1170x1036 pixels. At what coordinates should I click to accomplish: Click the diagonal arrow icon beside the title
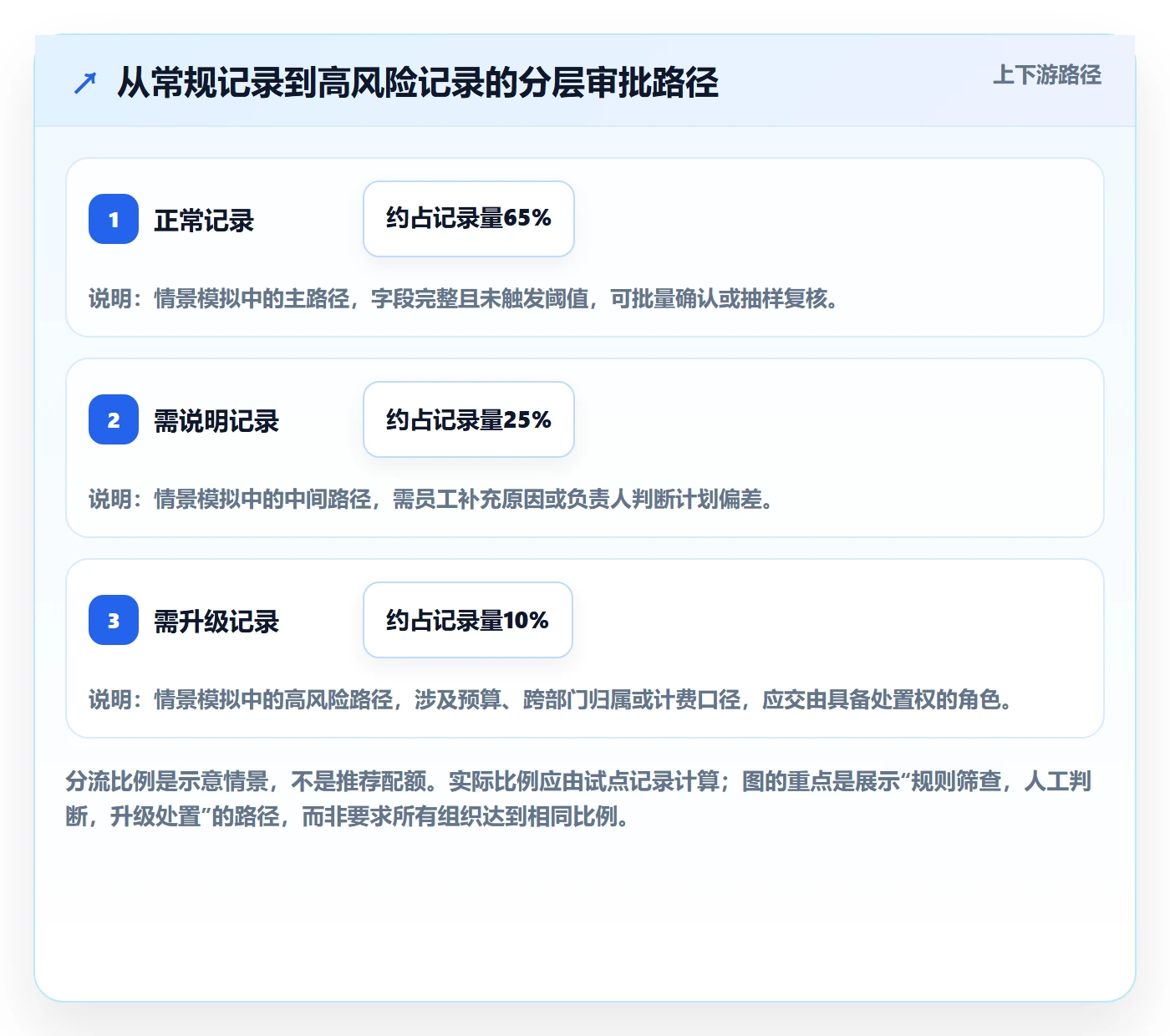[85, 83]
